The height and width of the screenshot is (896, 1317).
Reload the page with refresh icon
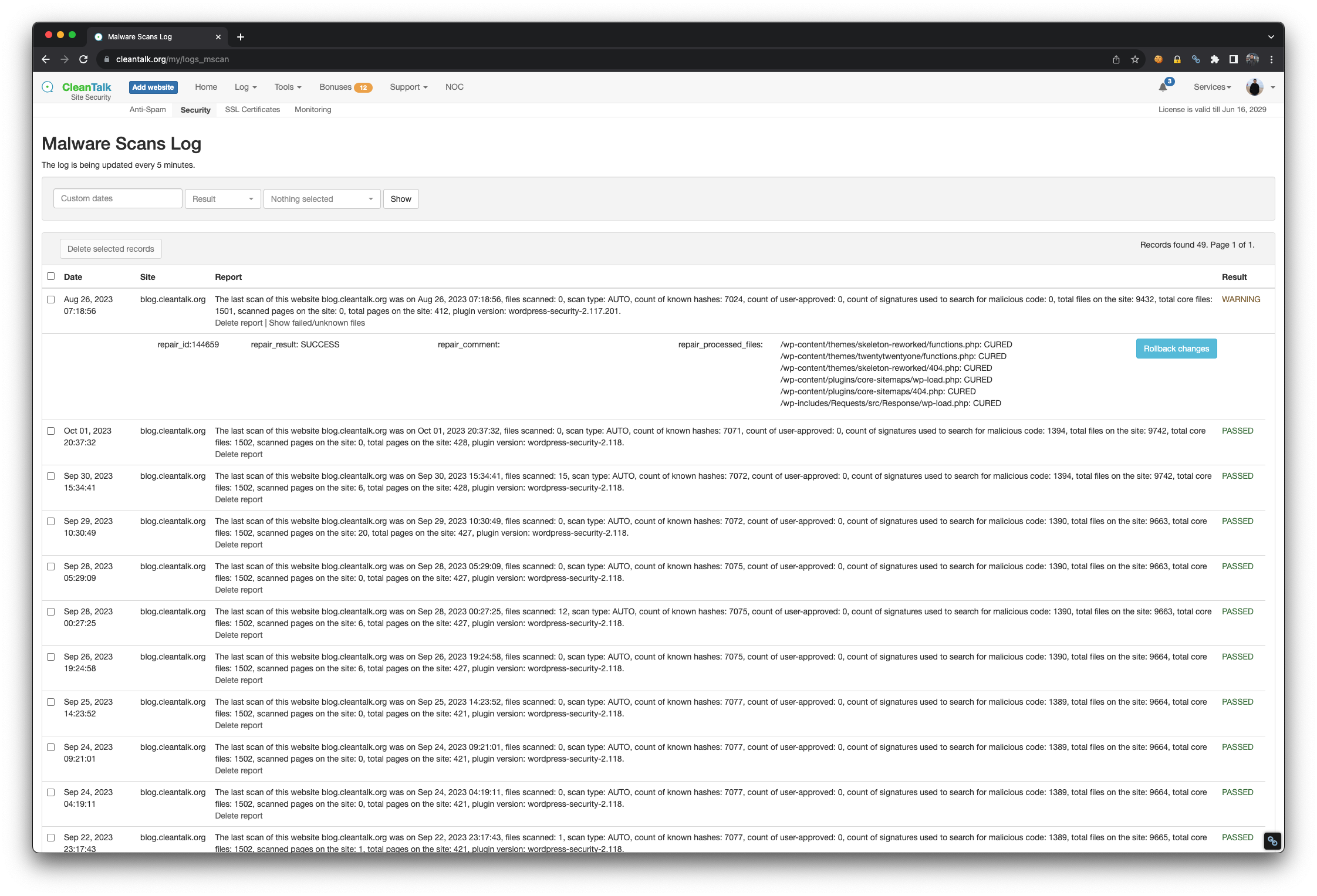(83, 59)
